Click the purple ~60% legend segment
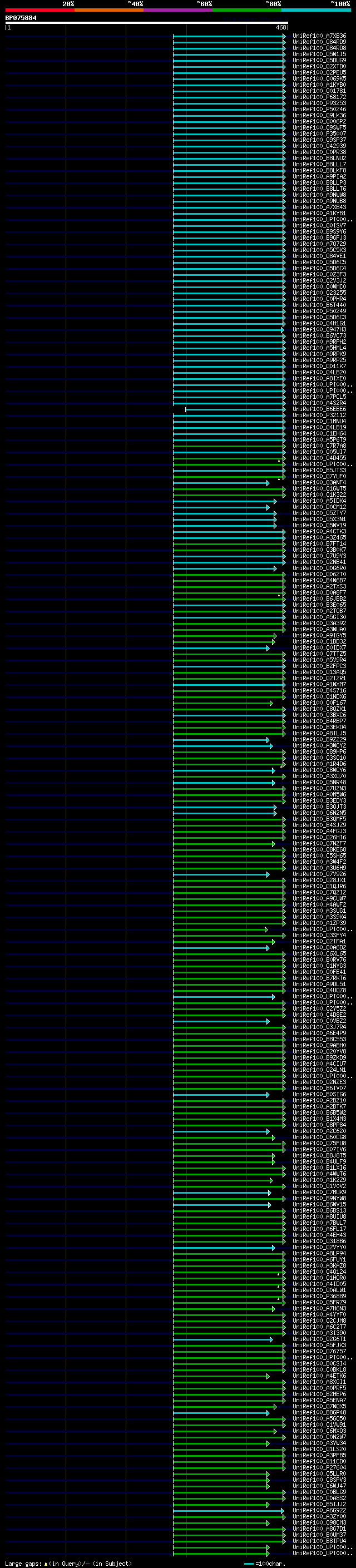 coord(177,10)
